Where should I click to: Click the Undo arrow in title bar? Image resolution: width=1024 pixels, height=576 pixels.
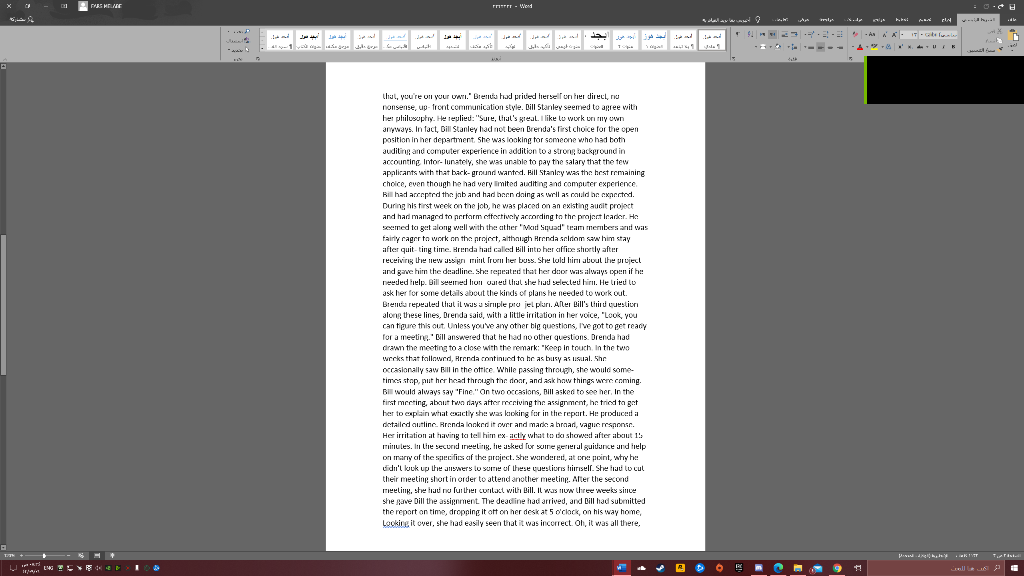tap(1001, 7)
